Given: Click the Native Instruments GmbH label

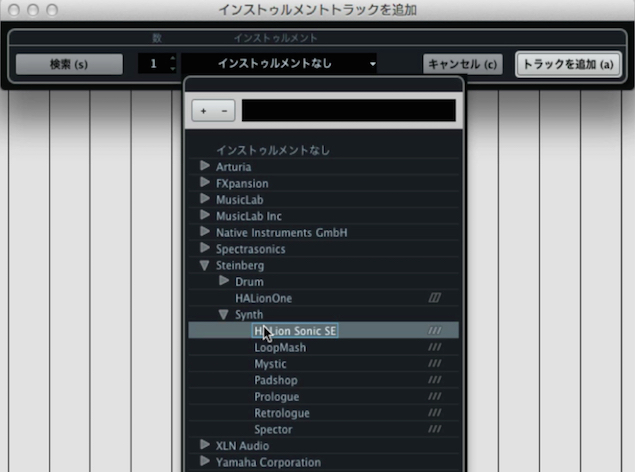Looking at the screenshot, I should (281, 233).
